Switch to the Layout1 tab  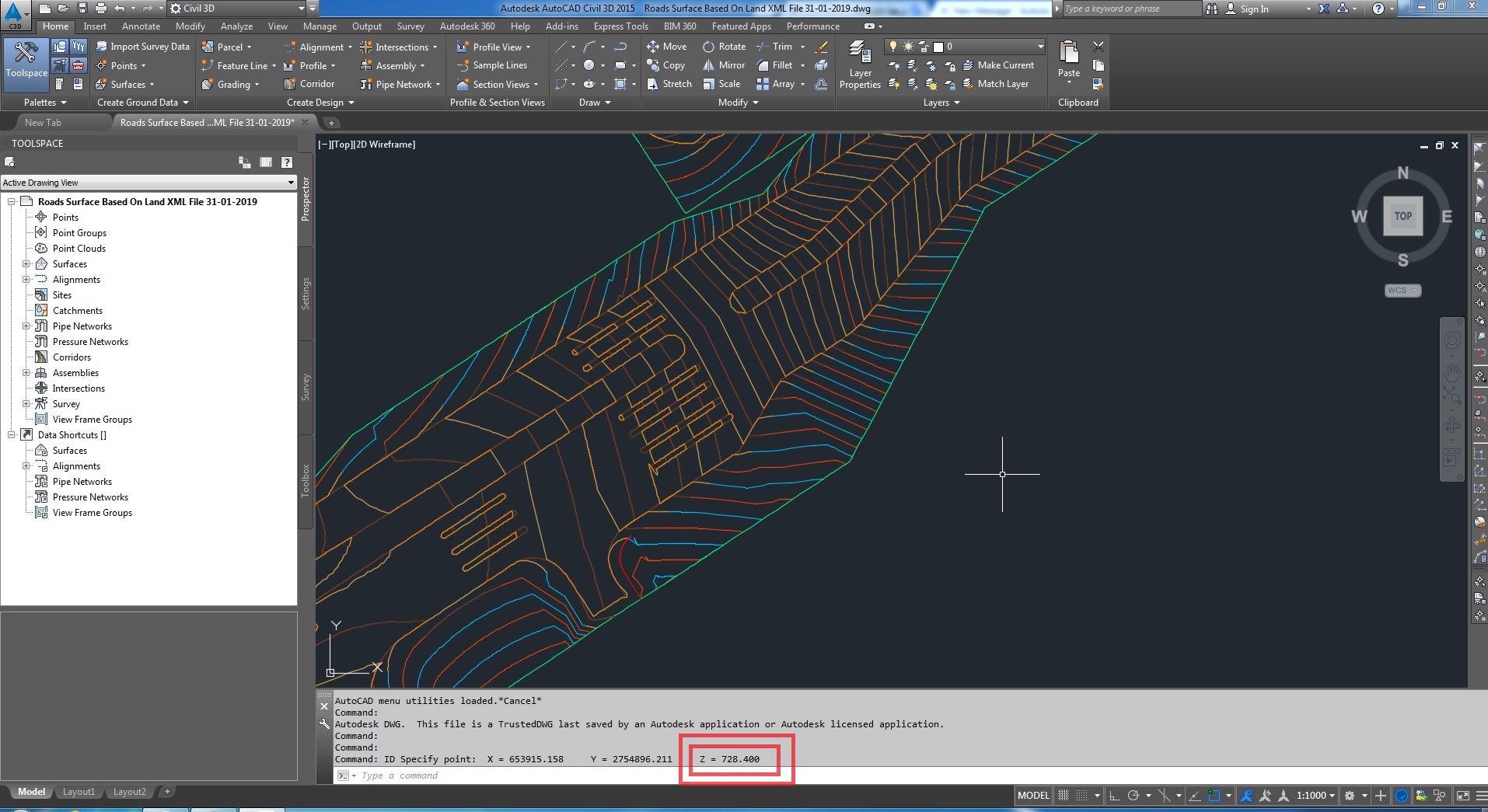pyautogui.click(x=78, y=791)
